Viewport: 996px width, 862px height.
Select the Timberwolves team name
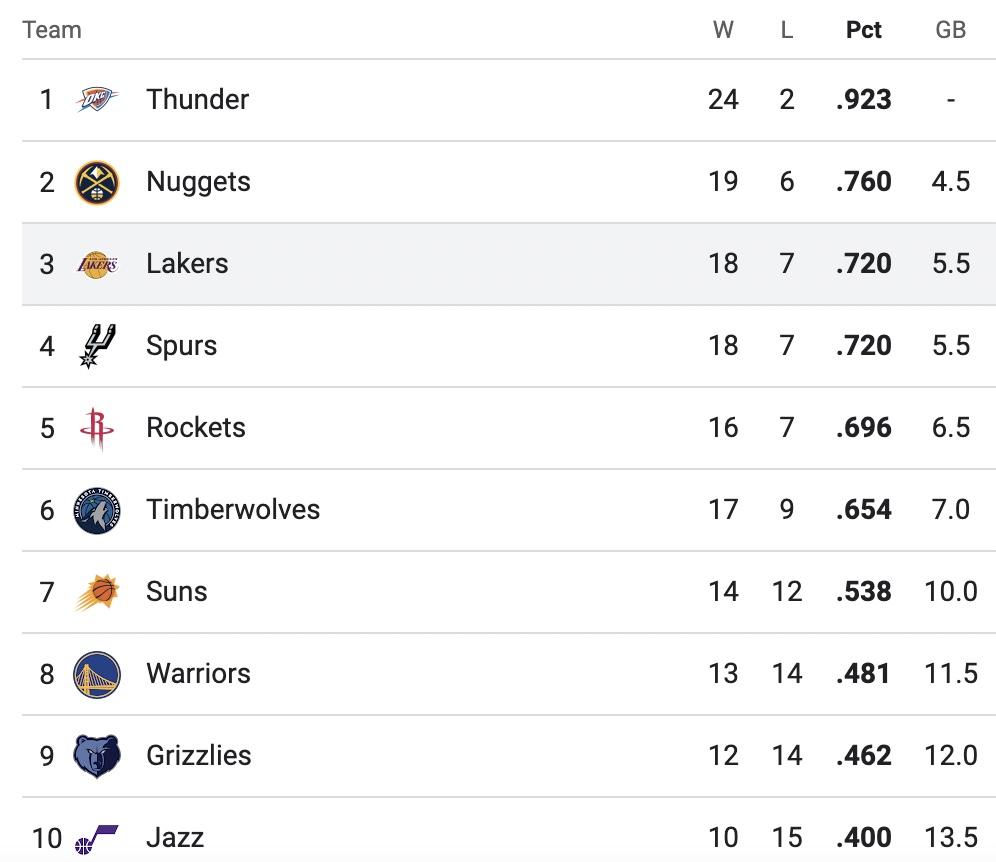(233, 510)
